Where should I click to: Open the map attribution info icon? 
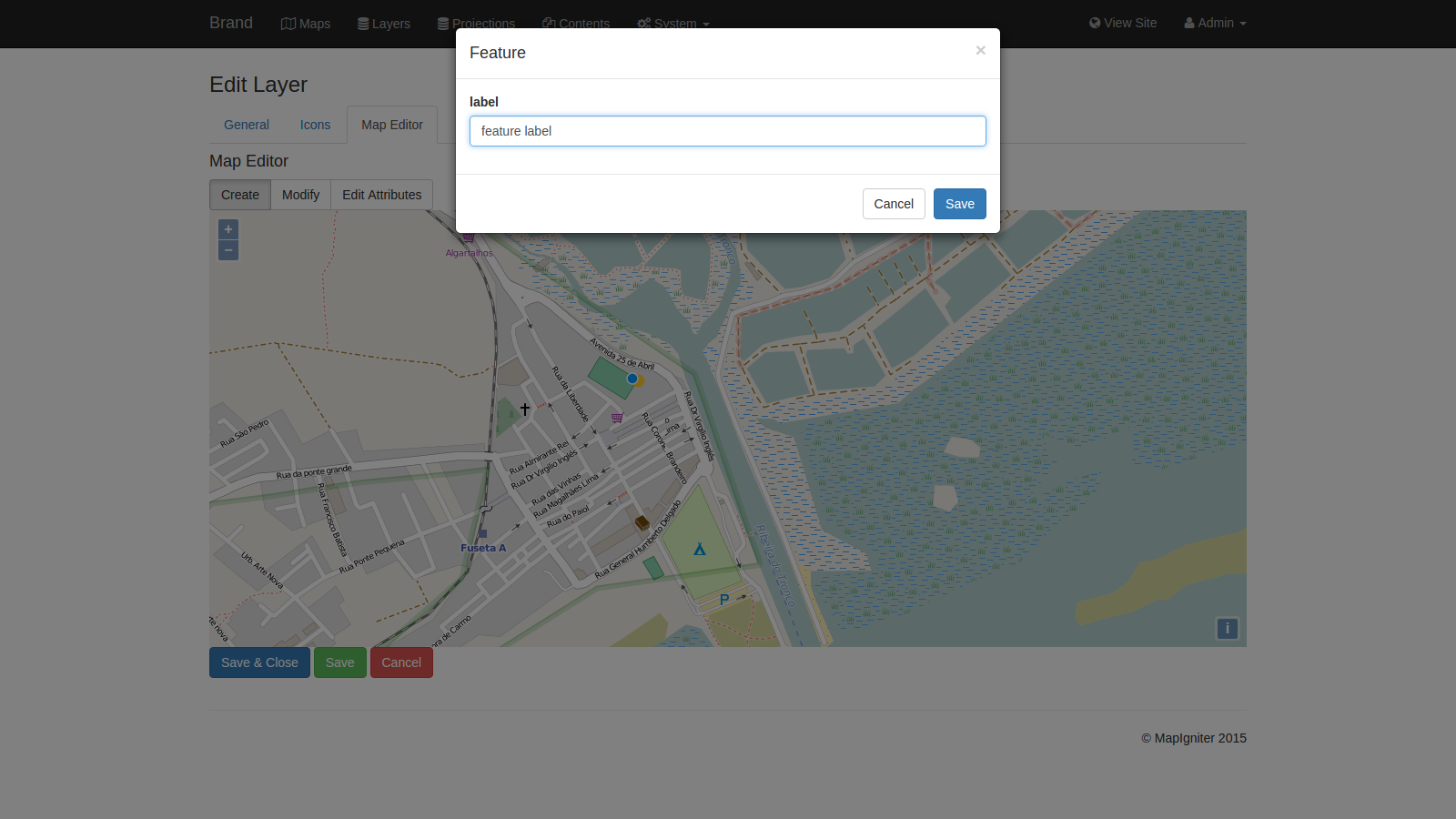(1227, 629)
